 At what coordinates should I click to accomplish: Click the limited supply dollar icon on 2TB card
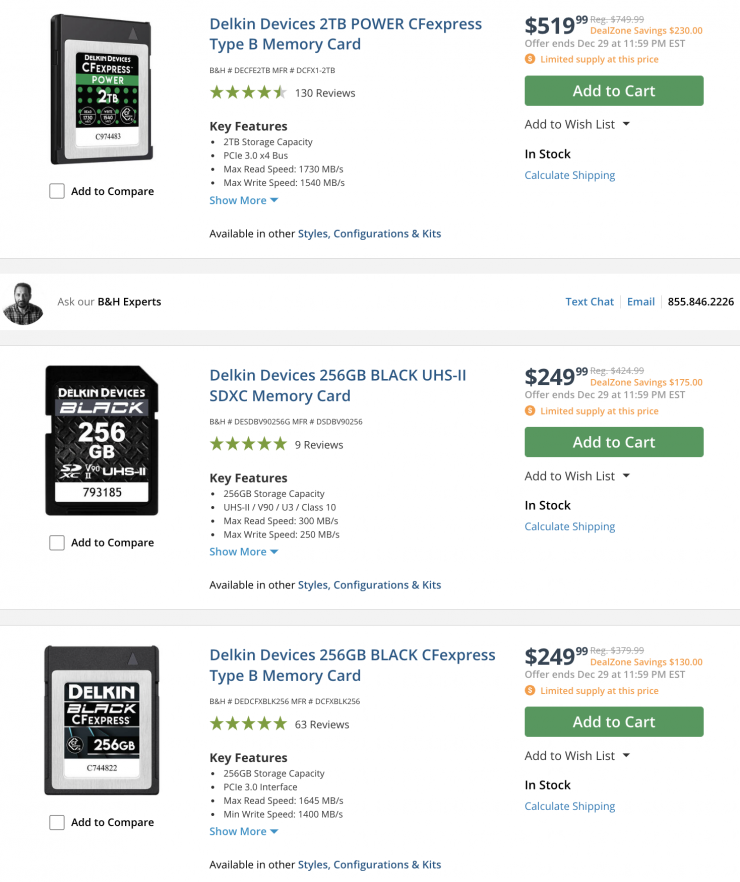click(x=530, y=59)
